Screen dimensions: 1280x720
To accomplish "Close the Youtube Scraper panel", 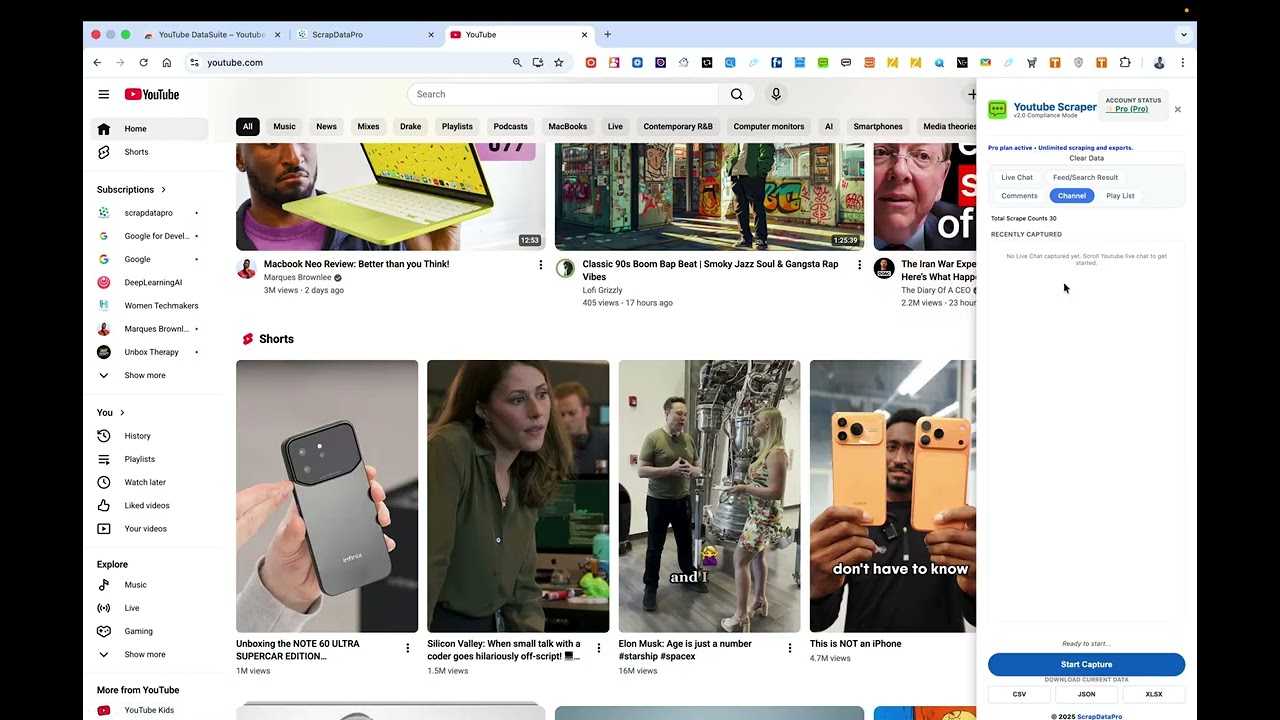I will 1177,110.
